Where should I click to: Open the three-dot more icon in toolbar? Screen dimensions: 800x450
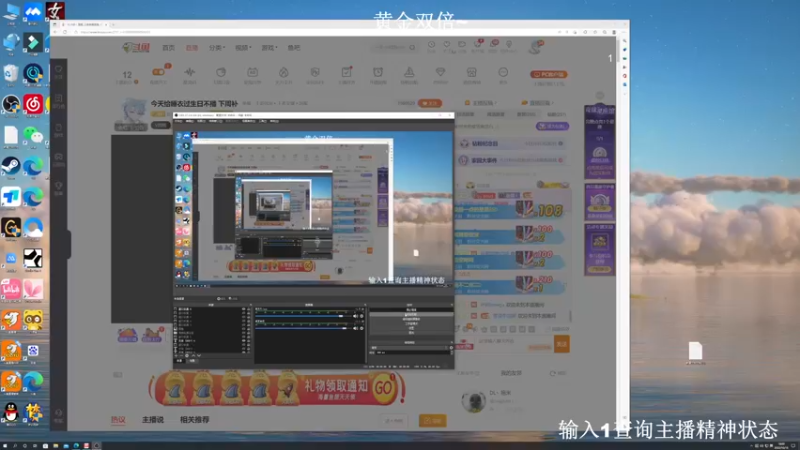503,72
